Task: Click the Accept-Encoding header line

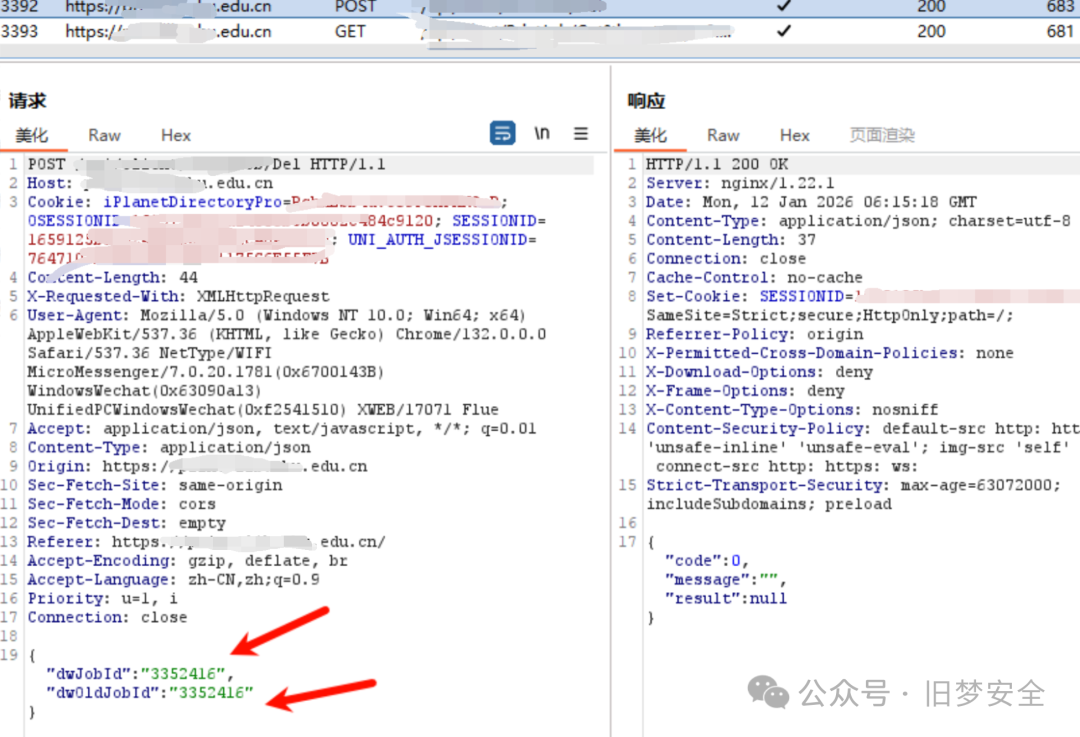Action: tap(187, 561)
